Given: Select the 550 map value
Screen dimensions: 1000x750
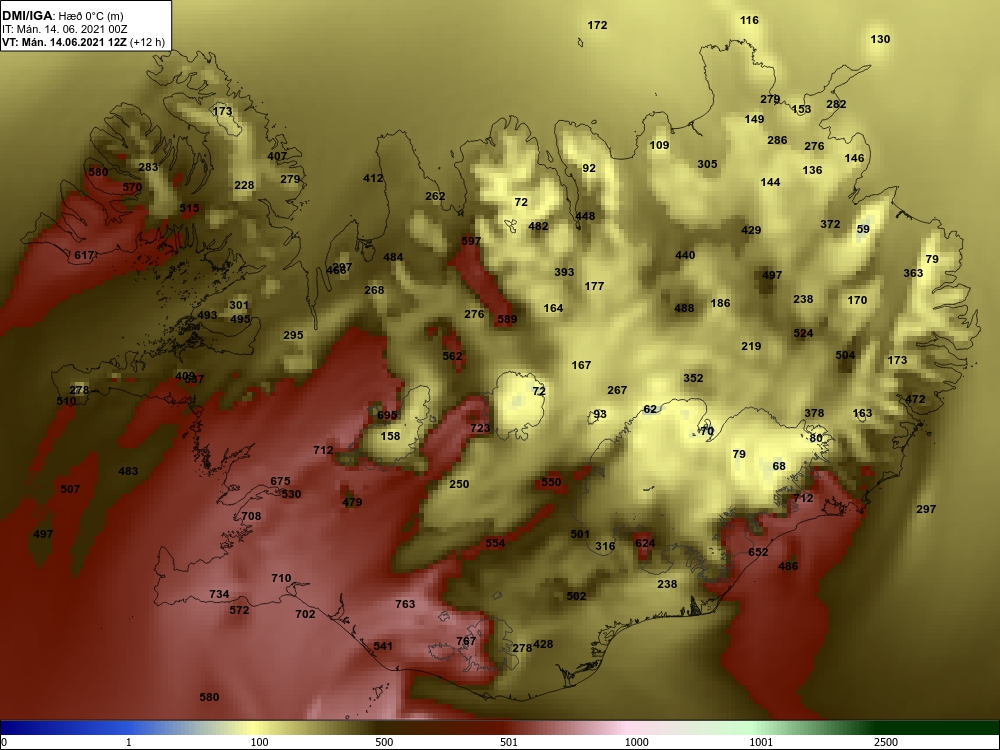Looking at the screenshot, I should [552, 482].
